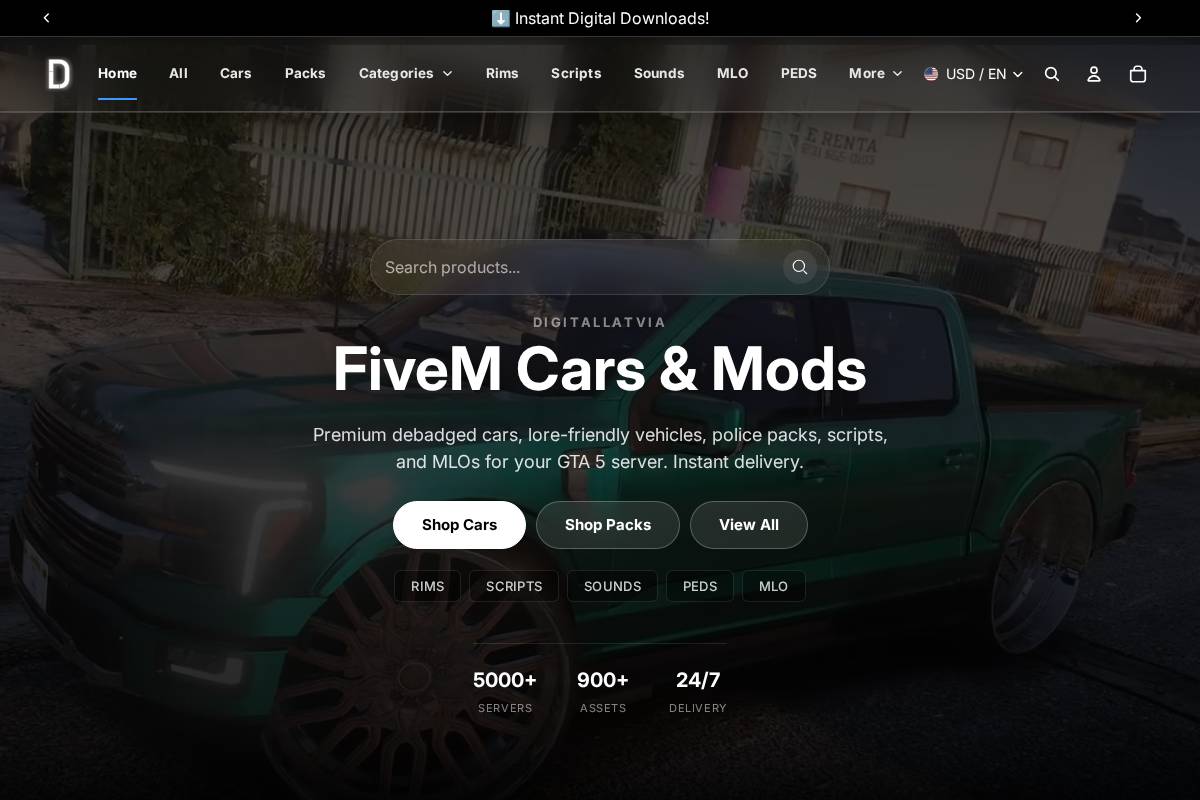This screenshot has width=1200, height=800.
Task: Go to the Rims menu item
Action: pos(502,74)
